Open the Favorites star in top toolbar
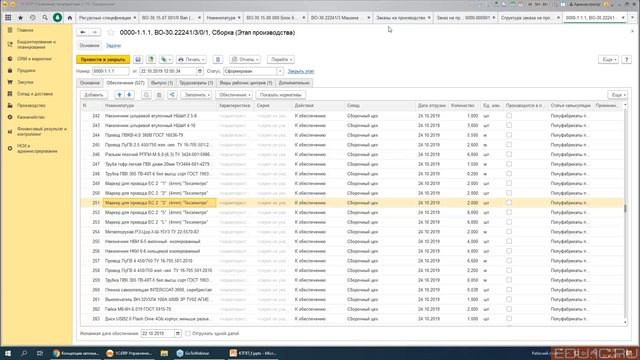 [x=20, y=18]
